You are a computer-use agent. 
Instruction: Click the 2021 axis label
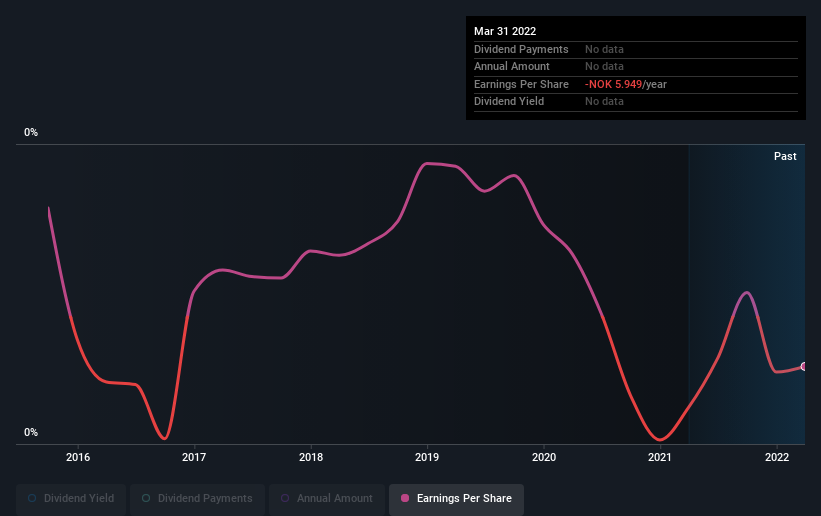[x=660, y=457]
